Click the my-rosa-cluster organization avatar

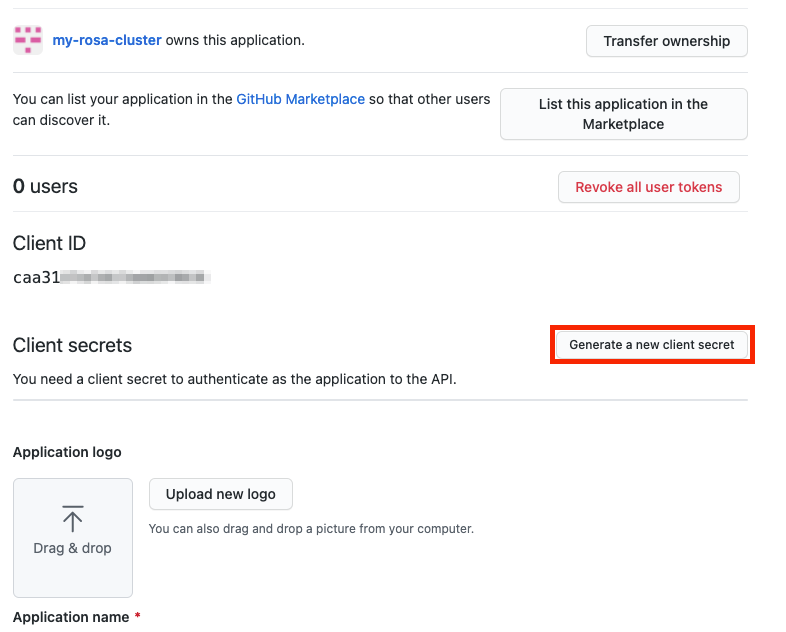pyautogui.click(x=28, y=41)
